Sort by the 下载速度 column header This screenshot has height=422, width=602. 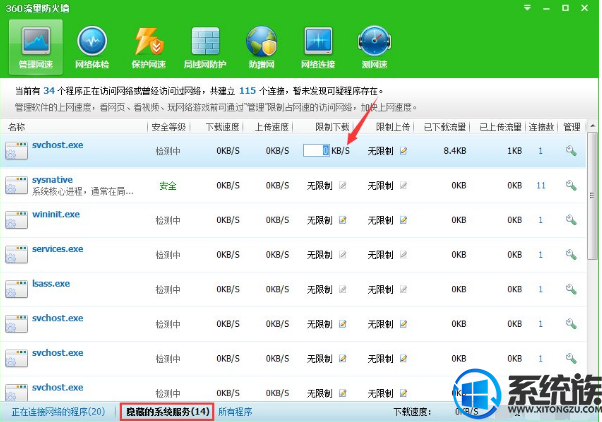tap(223, 127)
